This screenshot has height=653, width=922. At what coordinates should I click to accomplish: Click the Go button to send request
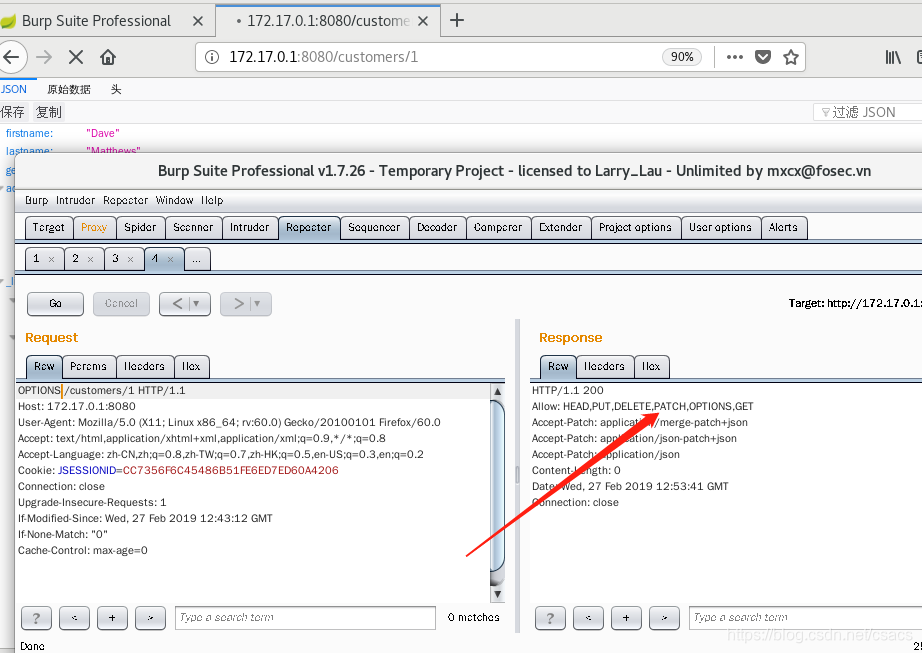coord(55,304)
